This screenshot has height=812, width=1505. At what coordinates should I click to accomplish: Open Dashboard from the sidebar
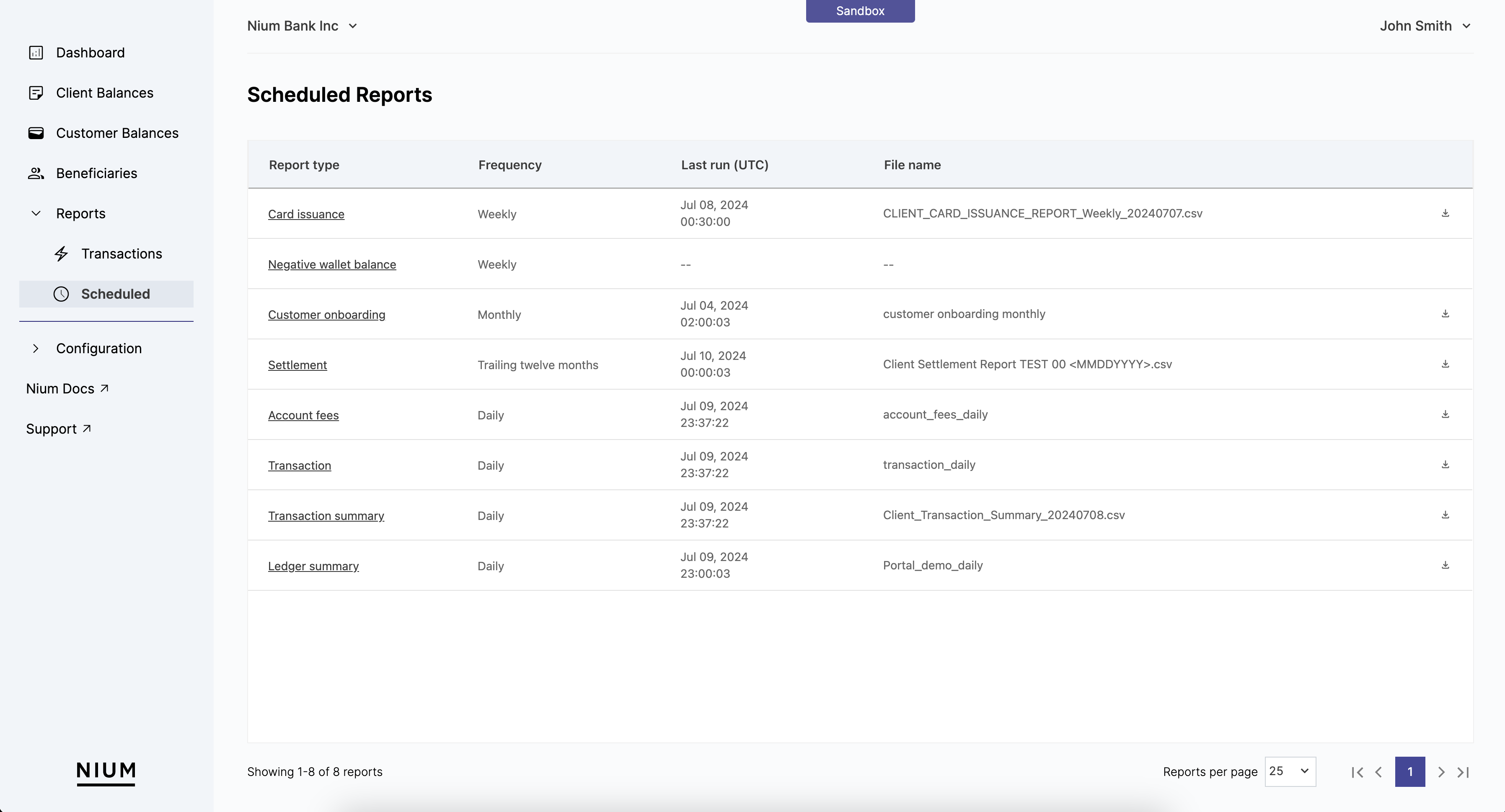[x=91, y=52]
